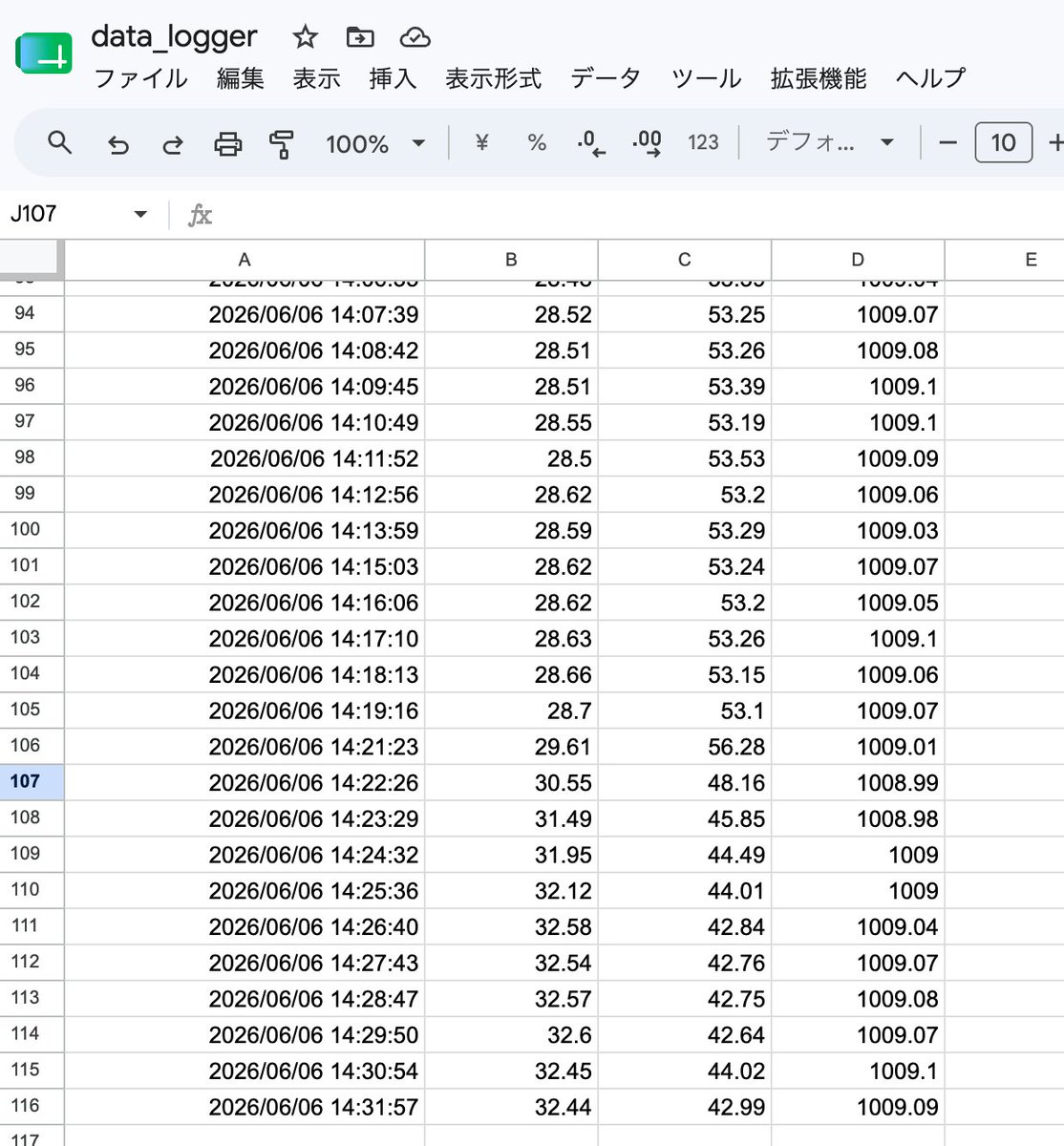Format as yen currency
Screen dimensions: 1064x1146
pos(481,143)
